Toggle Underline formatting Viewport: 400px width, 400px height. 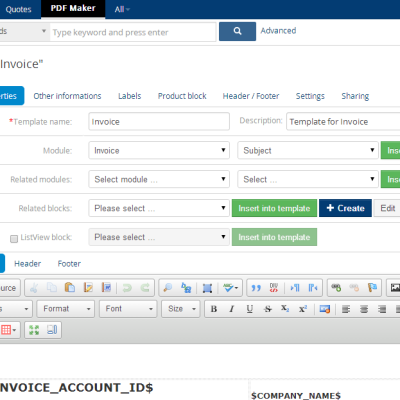point(250,309)
